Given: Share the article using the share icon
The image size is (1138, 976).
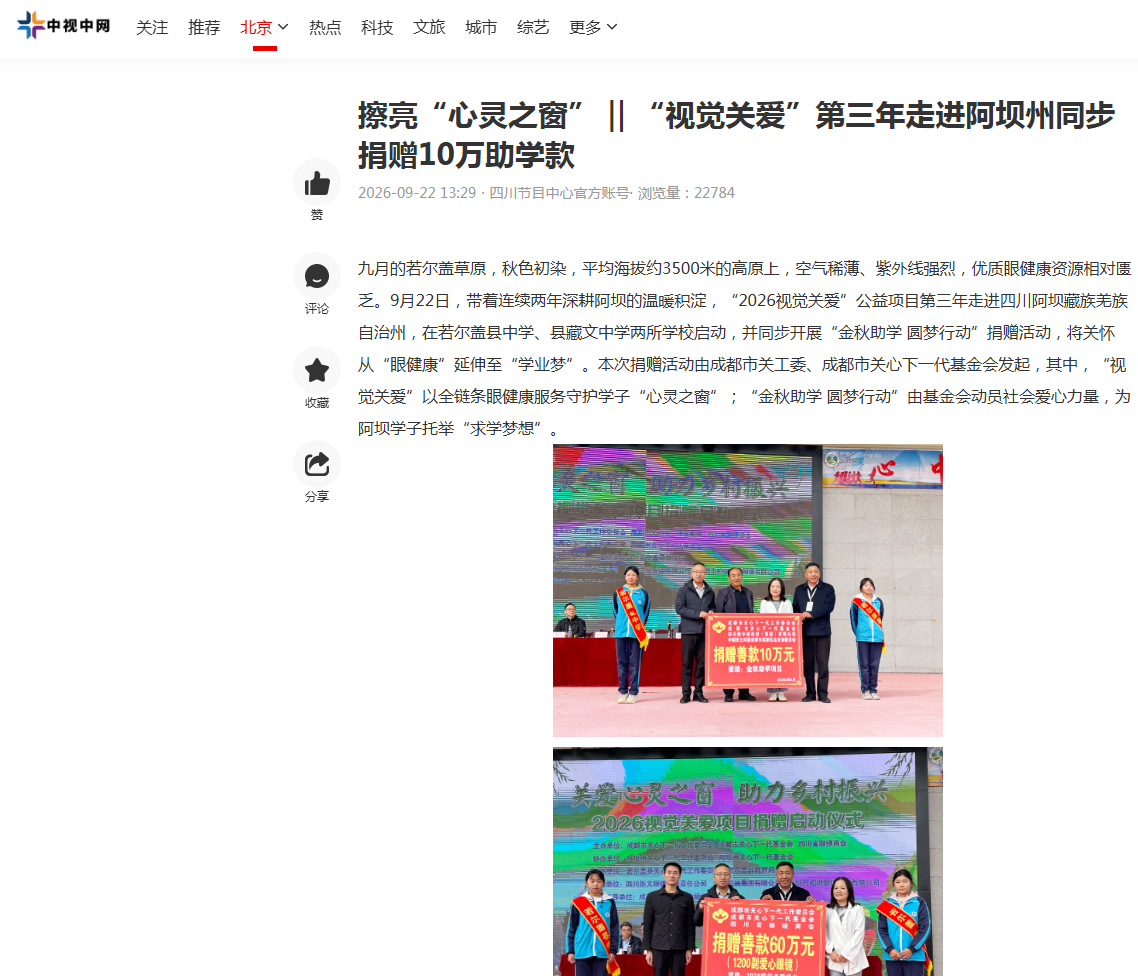Looking at the screenshot, I should [317, 464].
